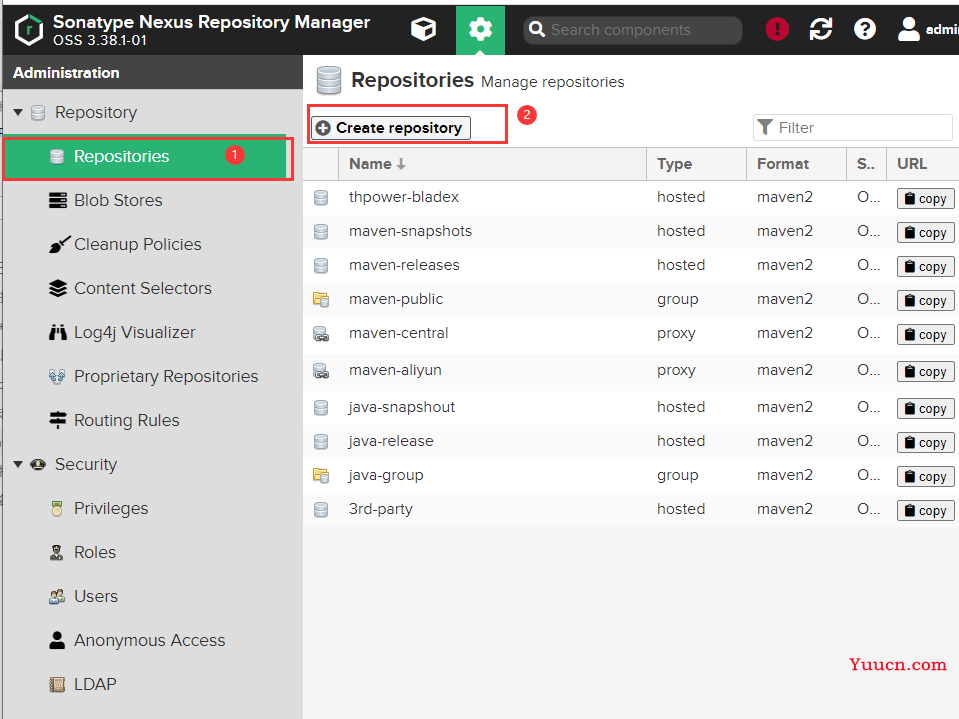Open Blob Stores in the sidebar
The image size is (959, 719).
[118, 201]
